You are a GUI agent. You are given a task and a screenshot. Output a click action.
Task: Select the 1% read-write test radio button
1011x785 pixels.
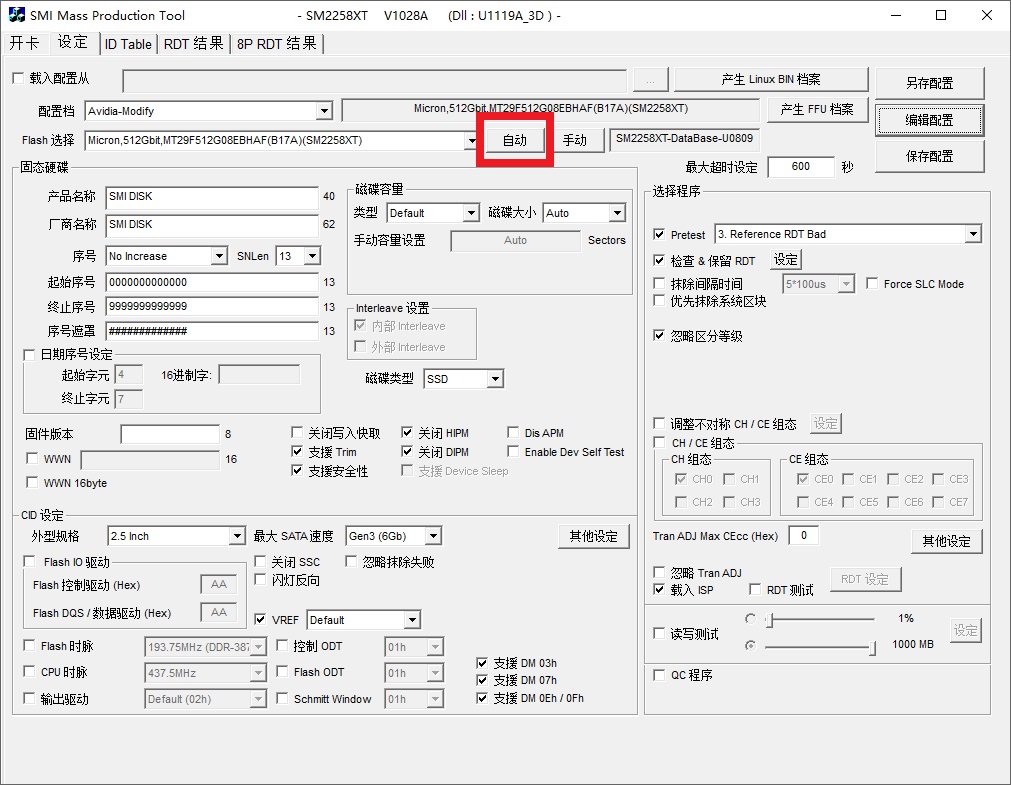coord(751,619)
